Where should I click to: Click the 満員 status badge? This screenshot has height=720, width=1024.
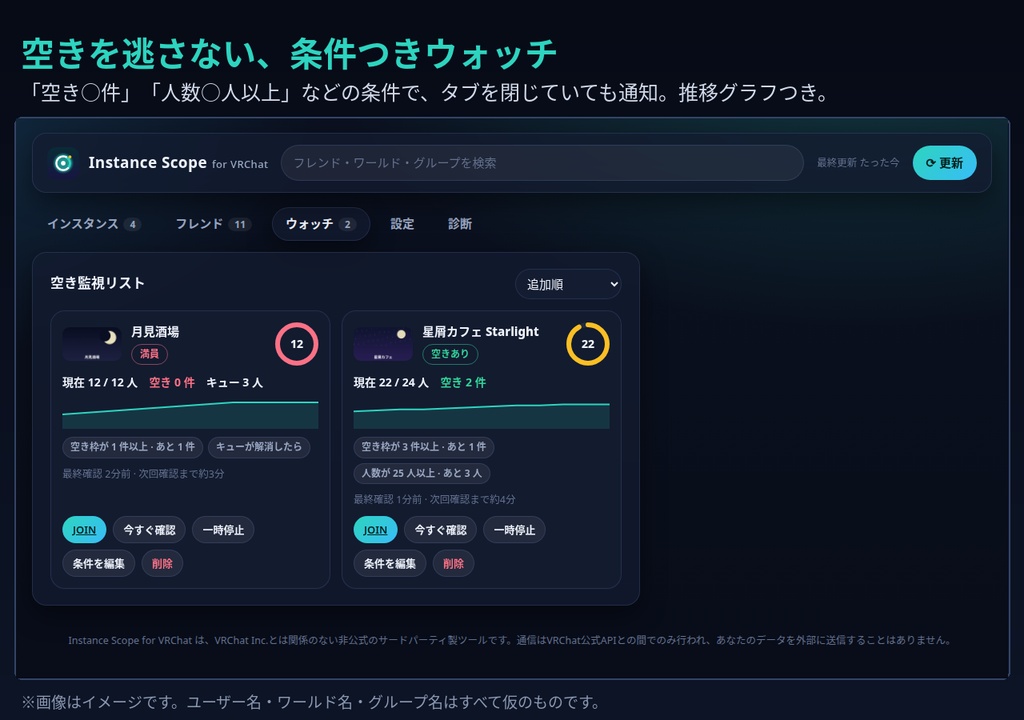[150, 353]
